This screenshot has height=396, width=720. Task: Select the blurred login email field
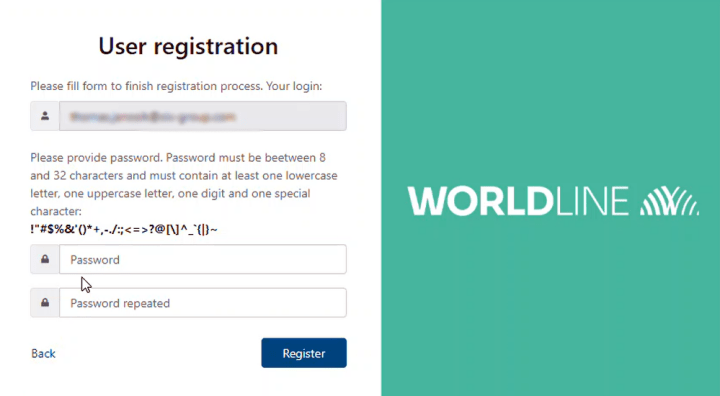coord(202,116)
